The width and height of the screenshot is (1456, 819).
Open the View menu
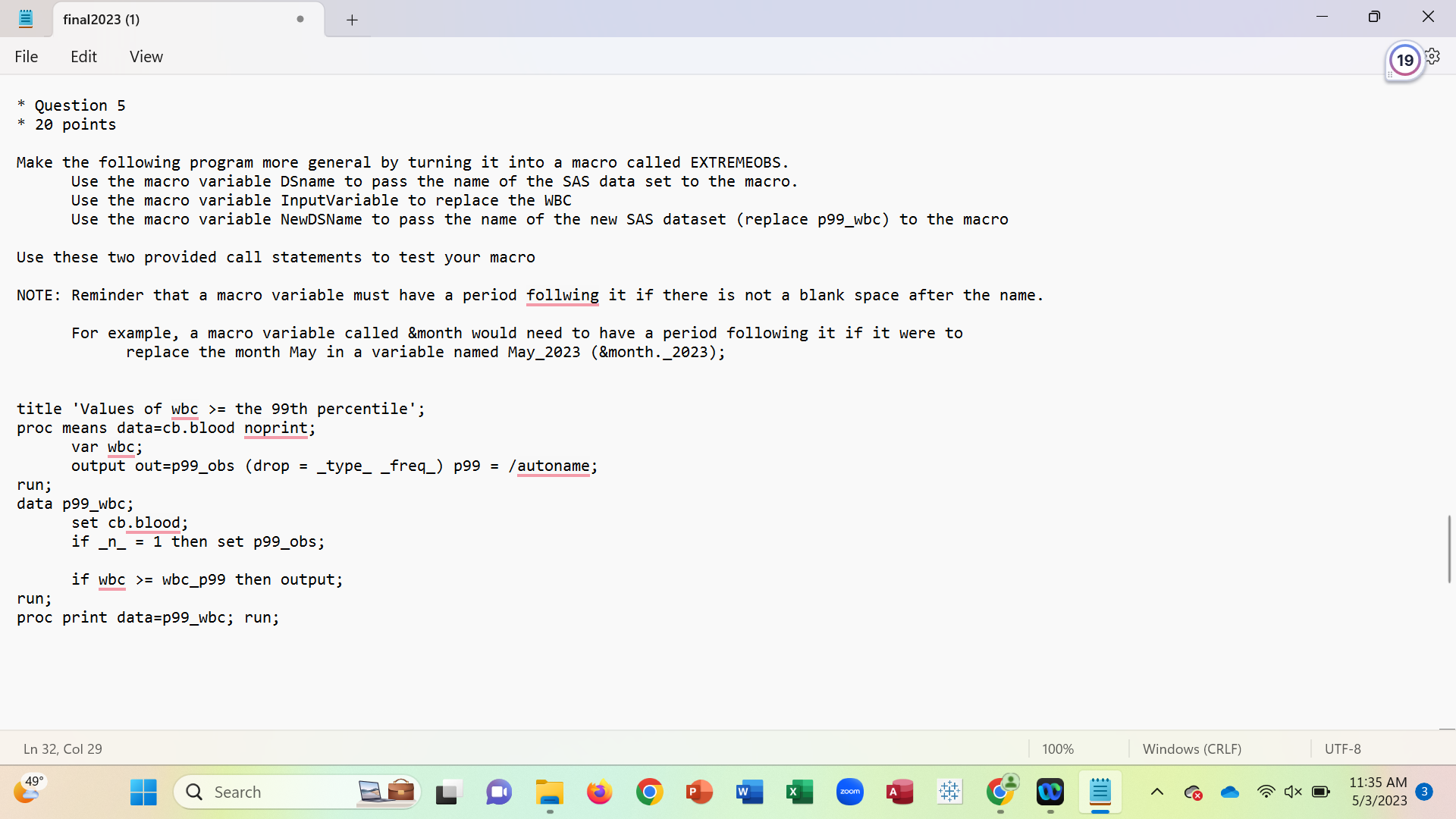(x=146, y=56)
